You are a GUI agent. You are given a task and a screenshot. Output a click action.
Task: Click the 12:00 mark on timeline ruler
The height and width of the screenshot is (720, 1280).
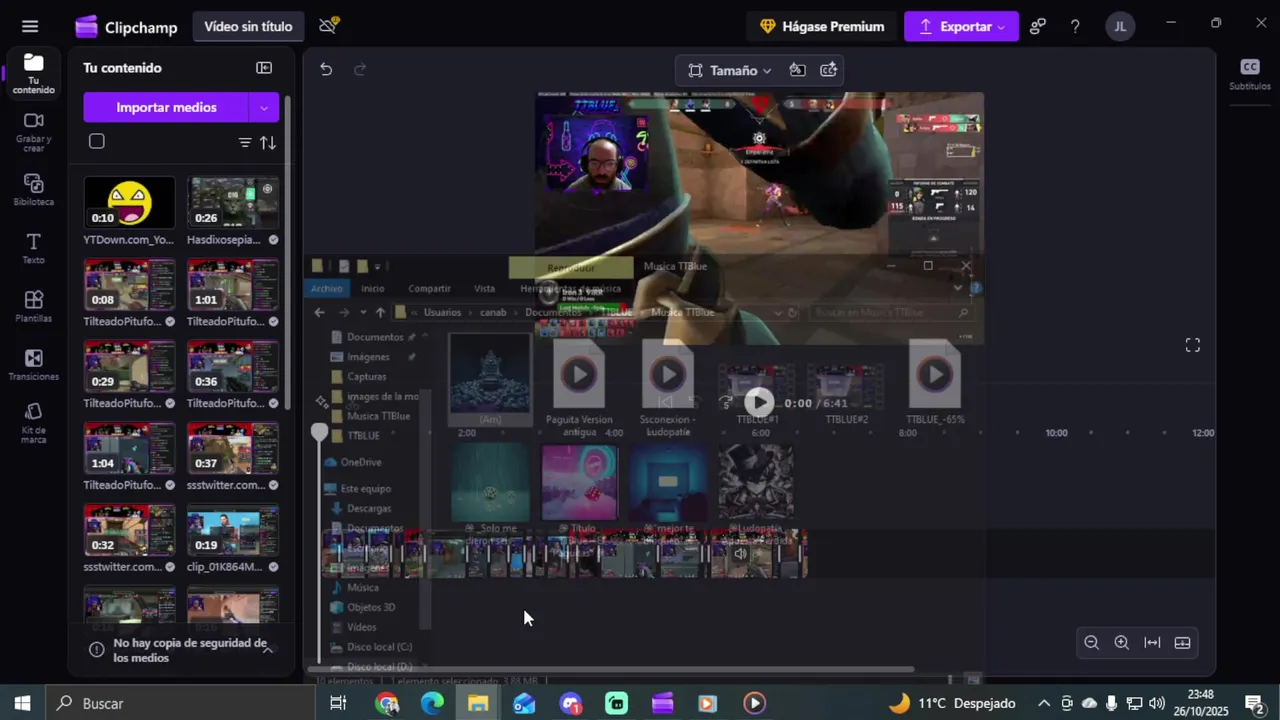(x=1203, y=433)
